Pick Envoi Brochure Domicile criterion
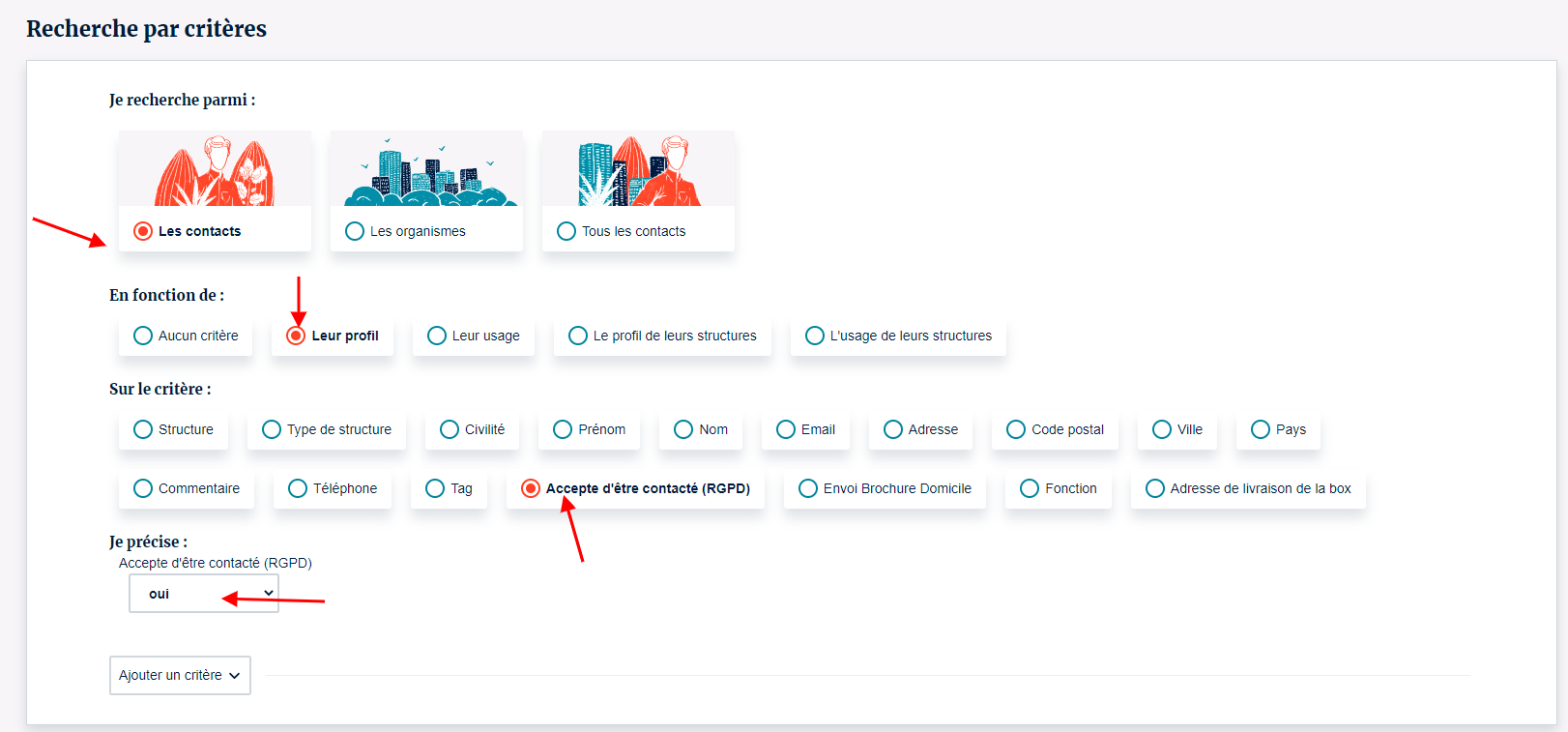The height and width of the screenshot is (732, 1568). click(808, 488)
